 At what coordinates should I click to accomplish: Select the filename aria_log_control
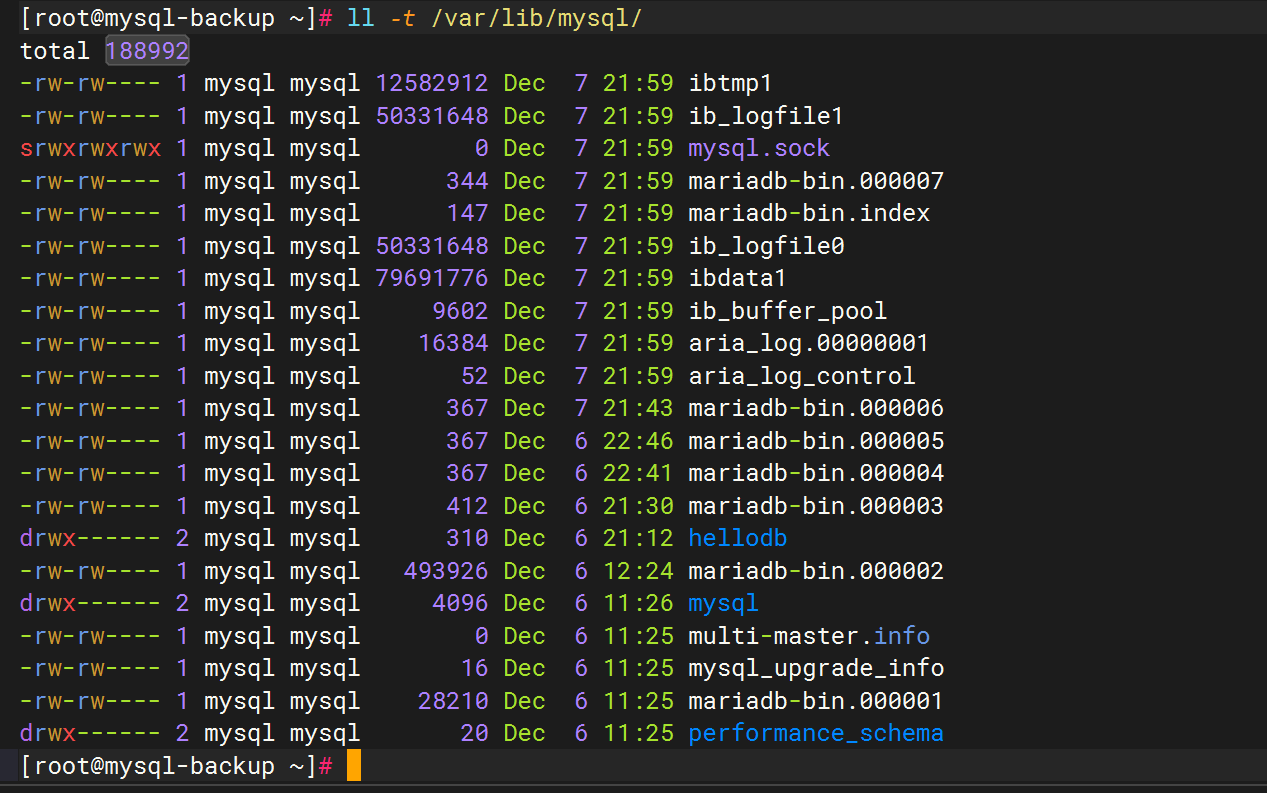coord(802,376)
